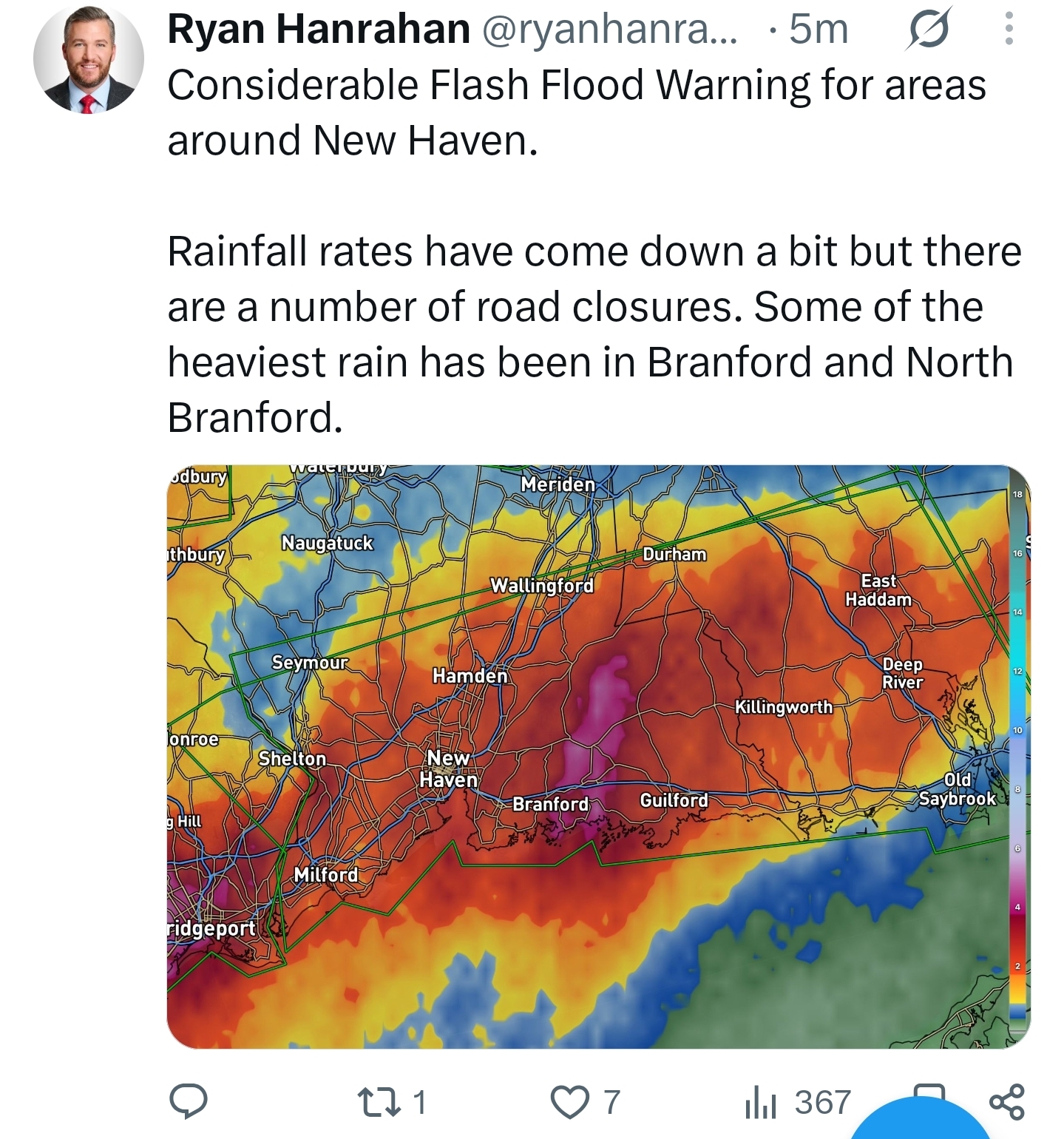The width and height of the screenshot is (1064, 1139).
Task: View tweet analytics bar chart icon
Action: 761,1102
